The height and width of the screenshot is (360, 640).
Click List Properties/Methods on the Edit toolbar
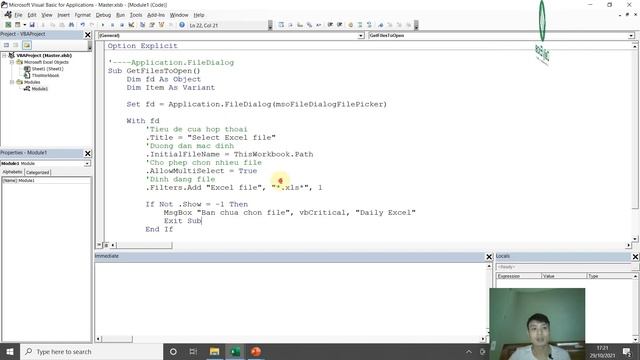coord(281,25)
